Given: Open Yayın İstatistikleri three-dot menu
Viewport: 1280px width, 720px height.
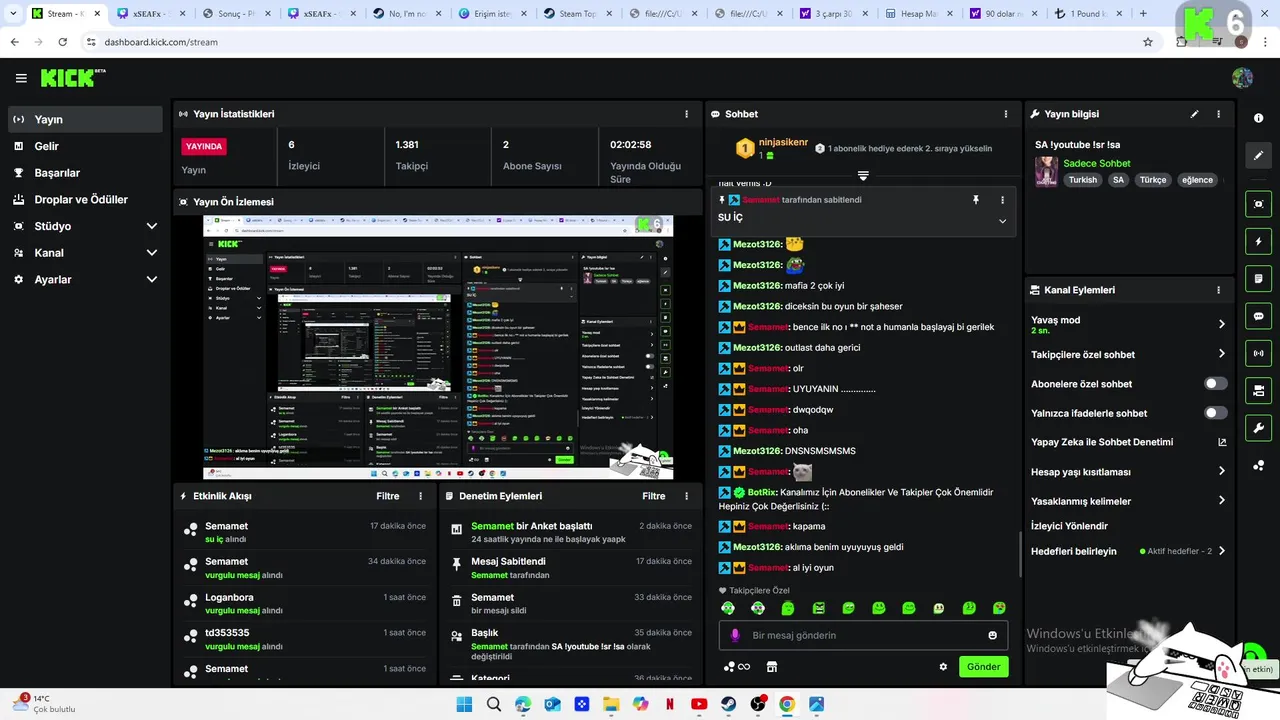Looking at the screenshot, I should pos(686,114).
